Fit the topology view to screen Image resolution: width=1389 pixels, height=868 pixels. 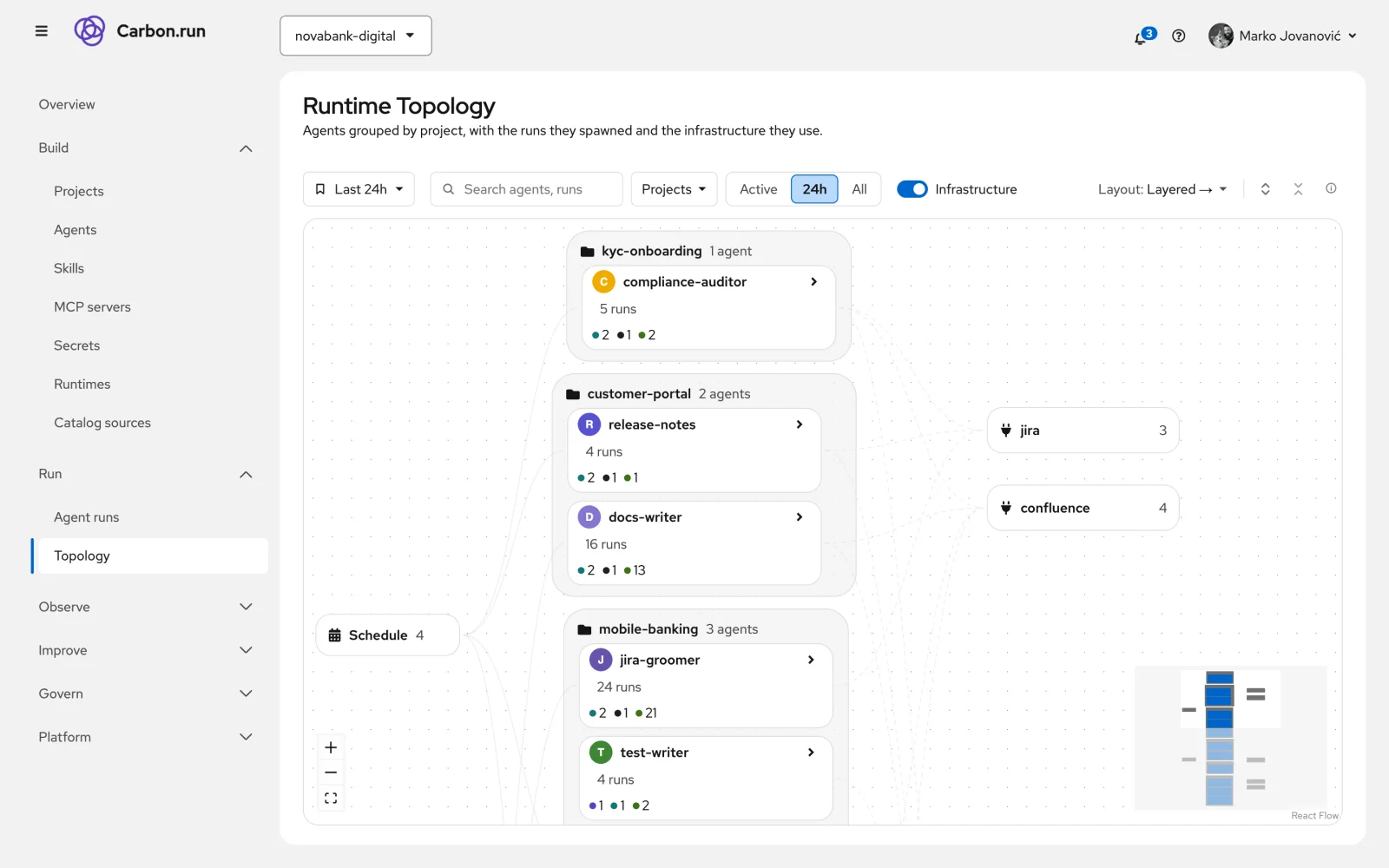coord(331,798)
